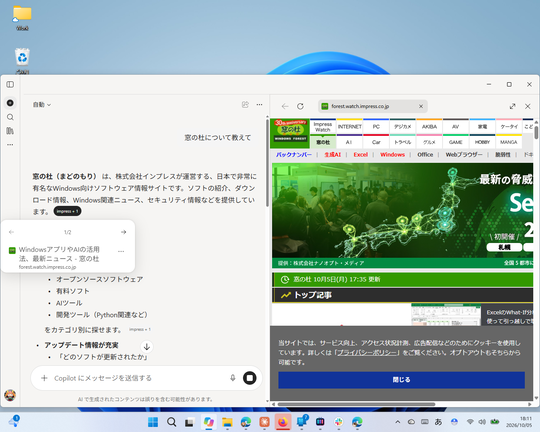Open the Excel category link
540x432 pixels.
pos(361,155)
